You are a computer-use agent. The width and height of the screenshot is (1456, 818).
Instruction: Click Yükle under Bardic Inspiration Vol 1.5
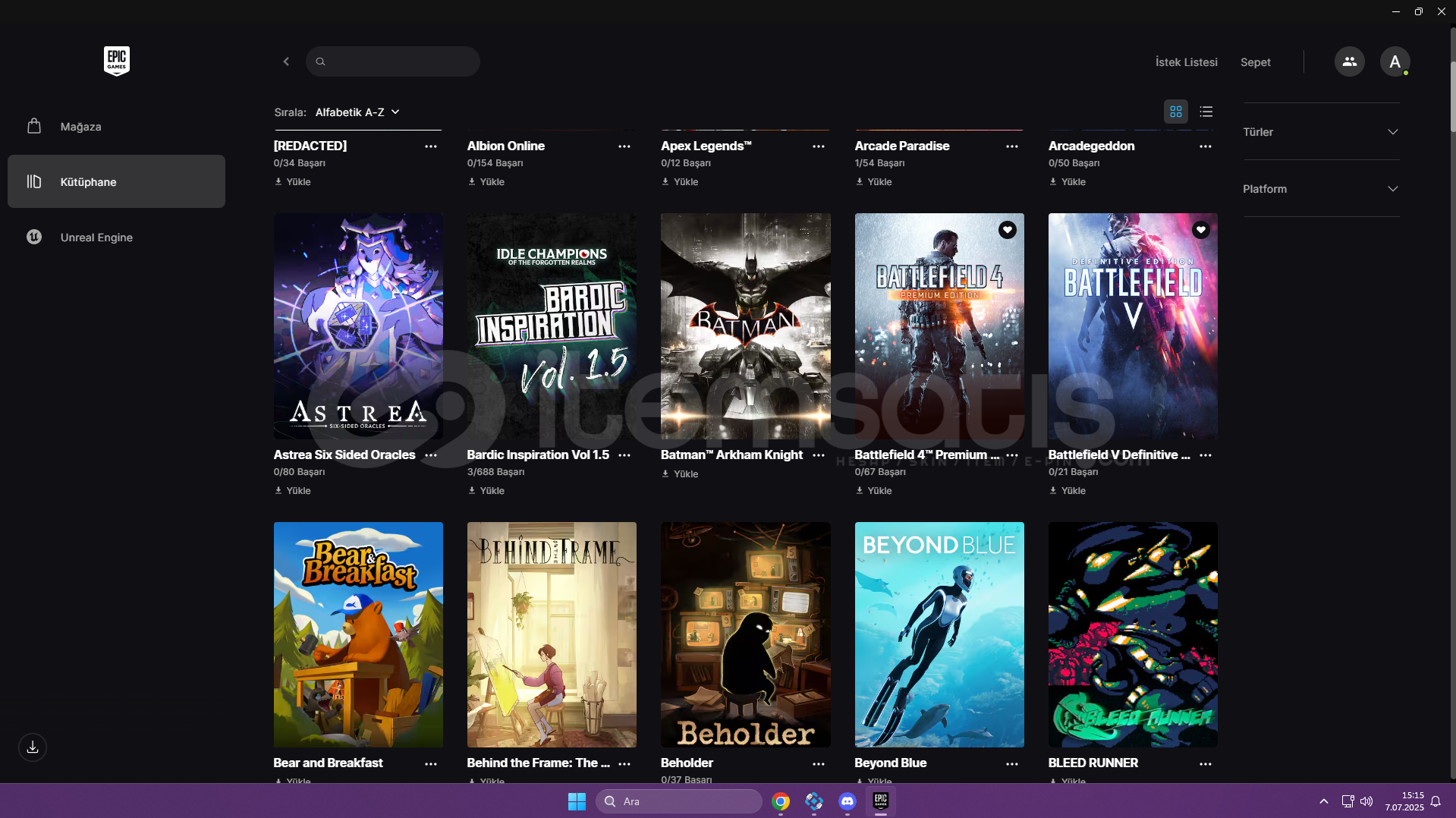pos(486,490)
